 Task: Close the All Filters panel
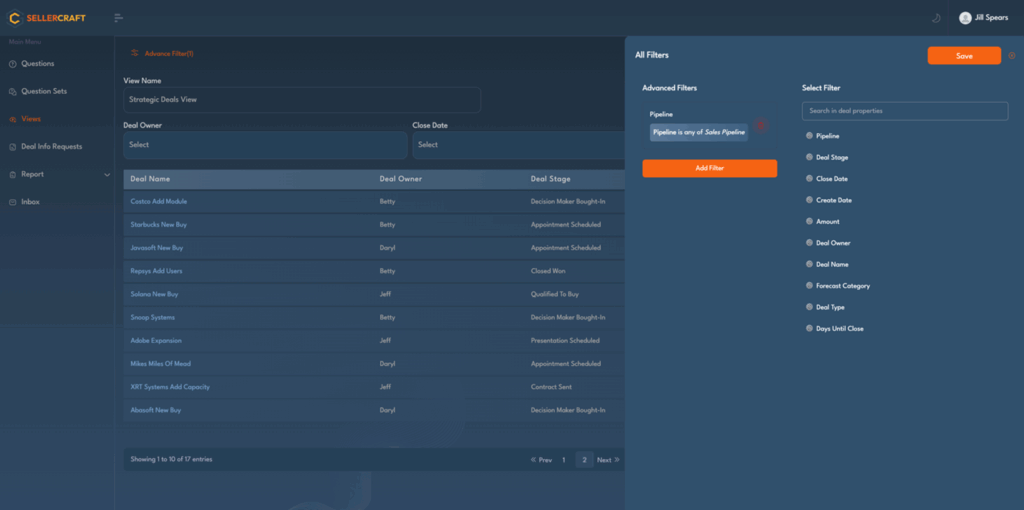tap(1012, 56)
